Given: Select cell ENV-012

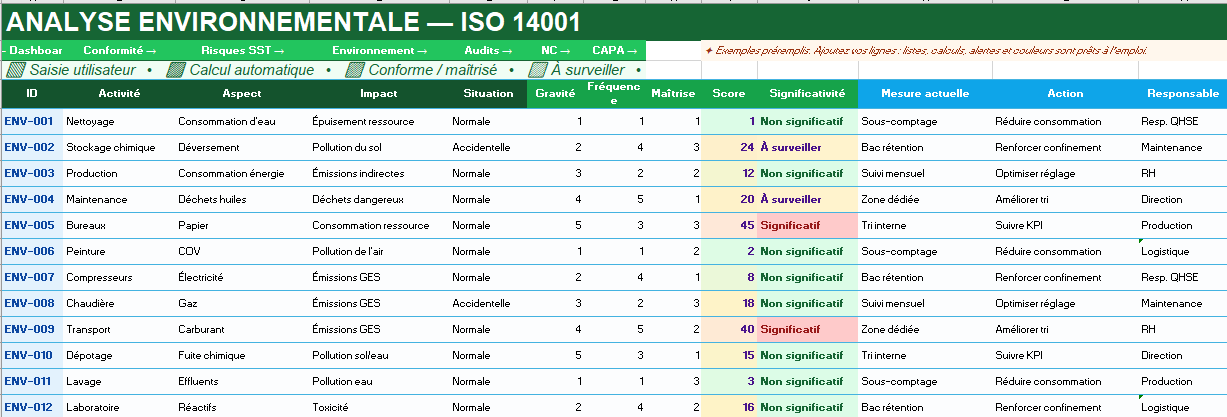Looking at the screenshot, I should coord(32,407).
